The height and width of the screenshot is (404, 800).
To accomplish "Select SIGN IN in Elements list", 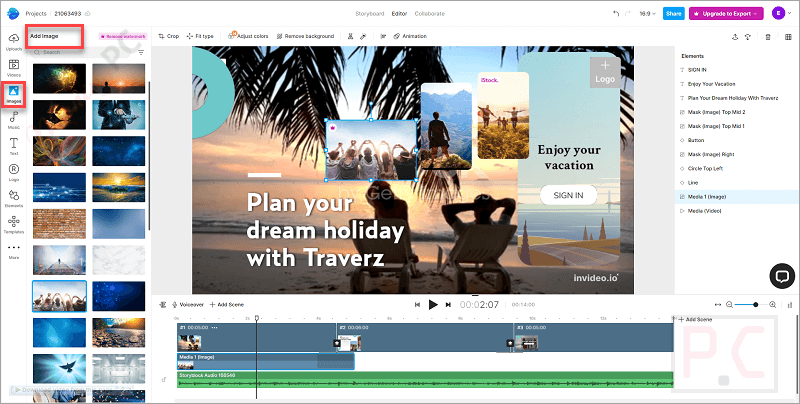I will [x=697, y=70].
